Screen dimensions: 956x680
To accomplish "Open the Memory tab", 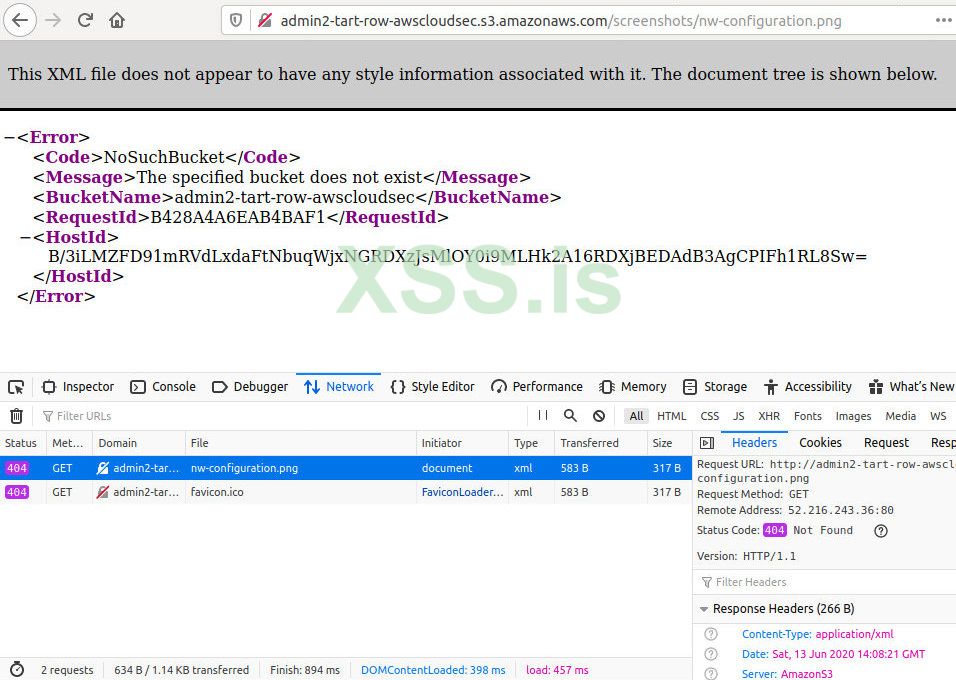I will pos(633,387).
